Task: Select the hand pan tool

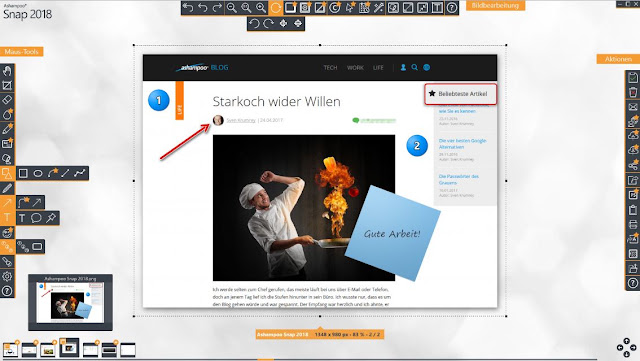Action: tap(7, 71)
